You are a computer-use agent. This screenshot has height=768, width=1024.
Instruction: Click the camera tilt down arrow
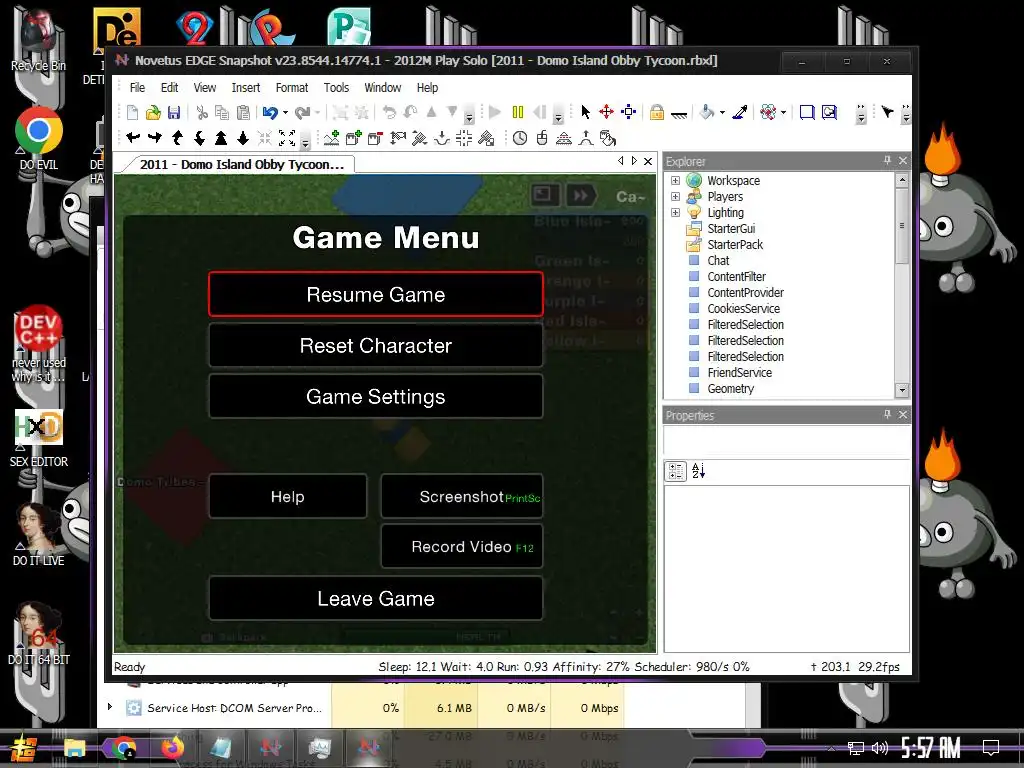(199, 138)
